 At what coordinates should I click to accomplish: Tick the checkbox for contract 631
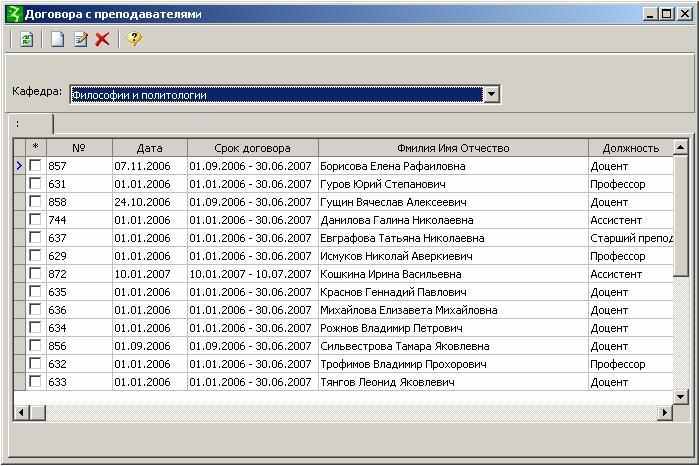(35, 183)
